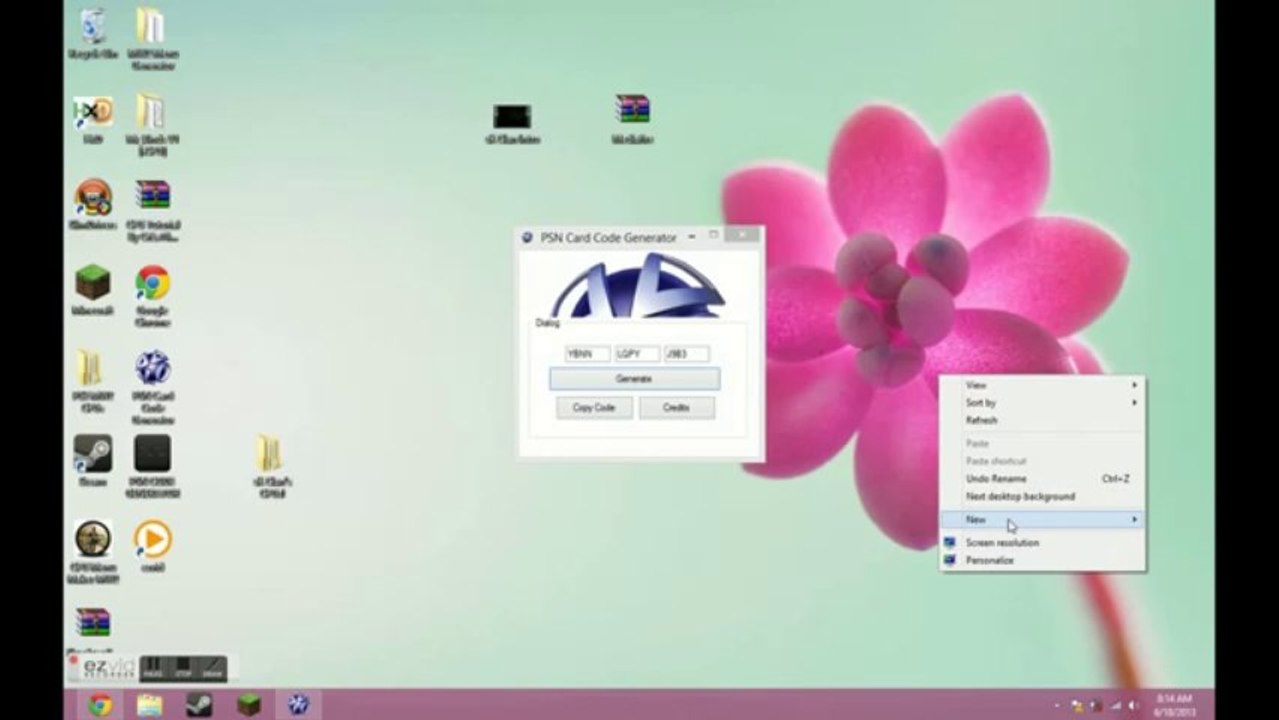Click the volume speaker tray icon
The height and width of the screenshot is (720, 1279).
[1136, 705]
